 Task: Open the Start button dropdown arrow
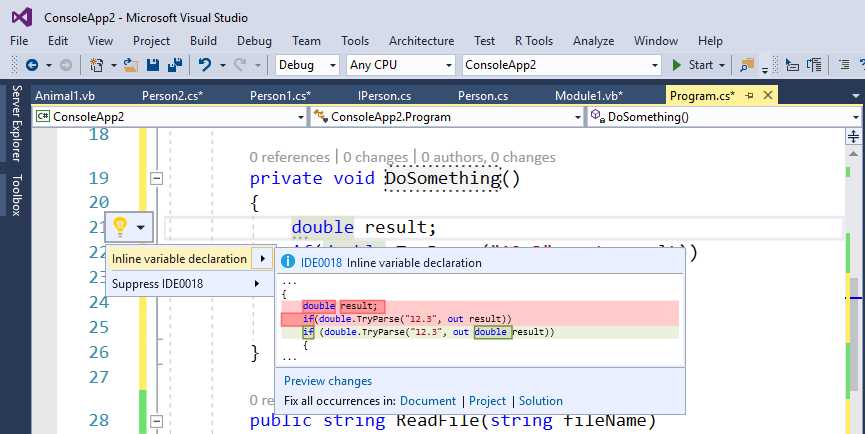(x=722, y=65)
